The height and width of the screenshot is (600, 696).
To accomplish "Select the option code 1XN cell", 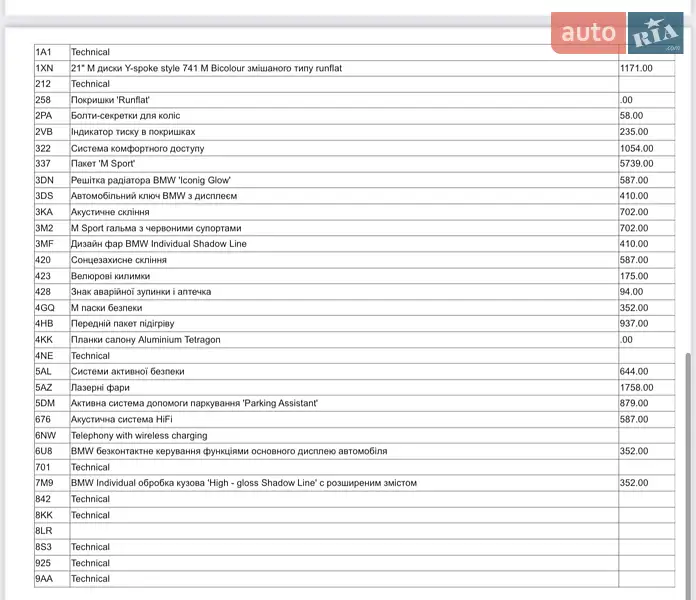I will click(44, 68).
